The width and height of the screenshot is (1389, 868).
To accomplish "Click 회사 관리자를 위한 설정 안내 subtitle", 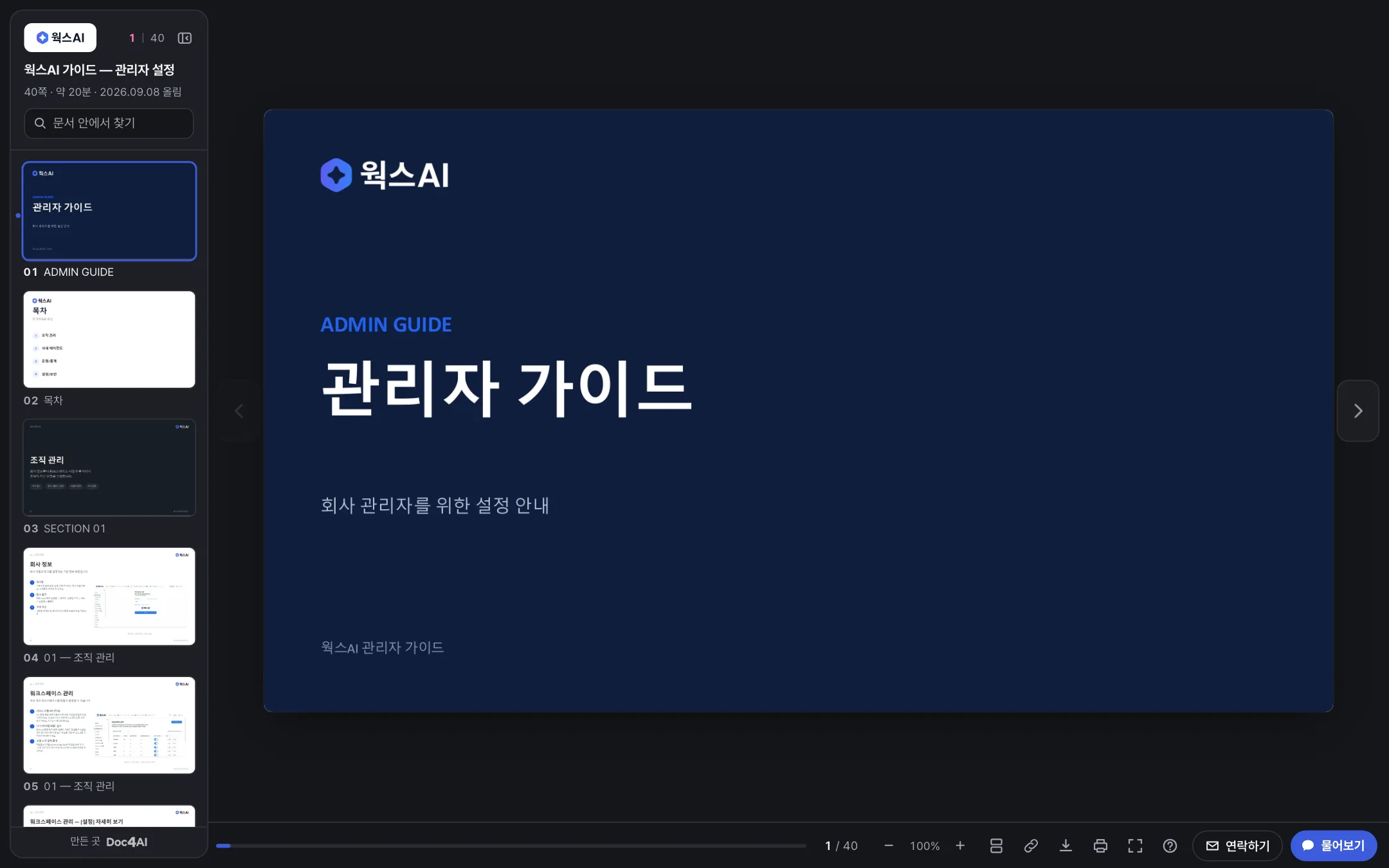I will pyautogui.click(x=435, y=505).
